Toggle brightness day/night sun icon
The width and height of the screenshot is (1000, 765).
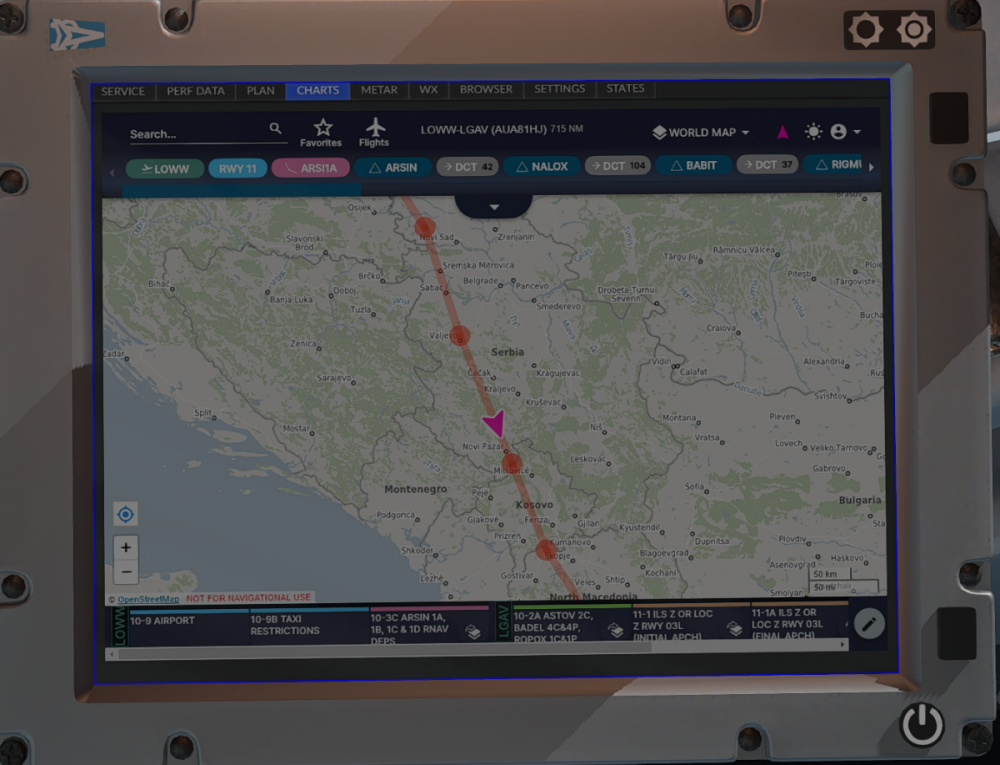coord(813,132)
